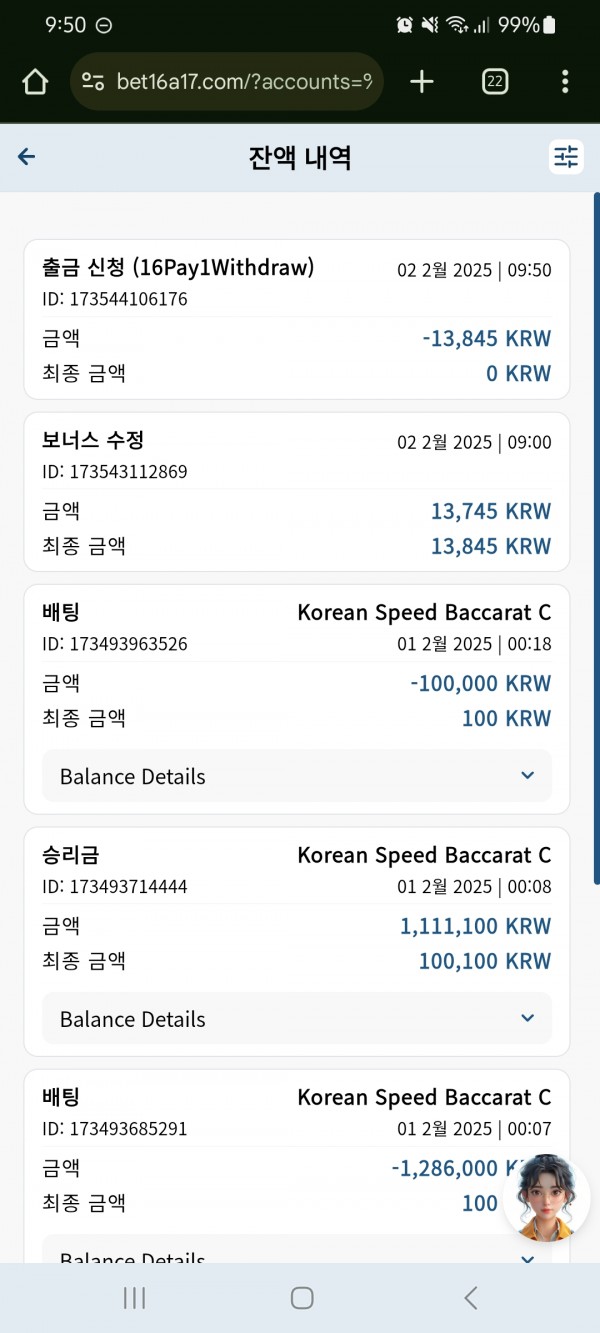
Task: Tap the Android recent apps button
Action: tap(134, 1298)
